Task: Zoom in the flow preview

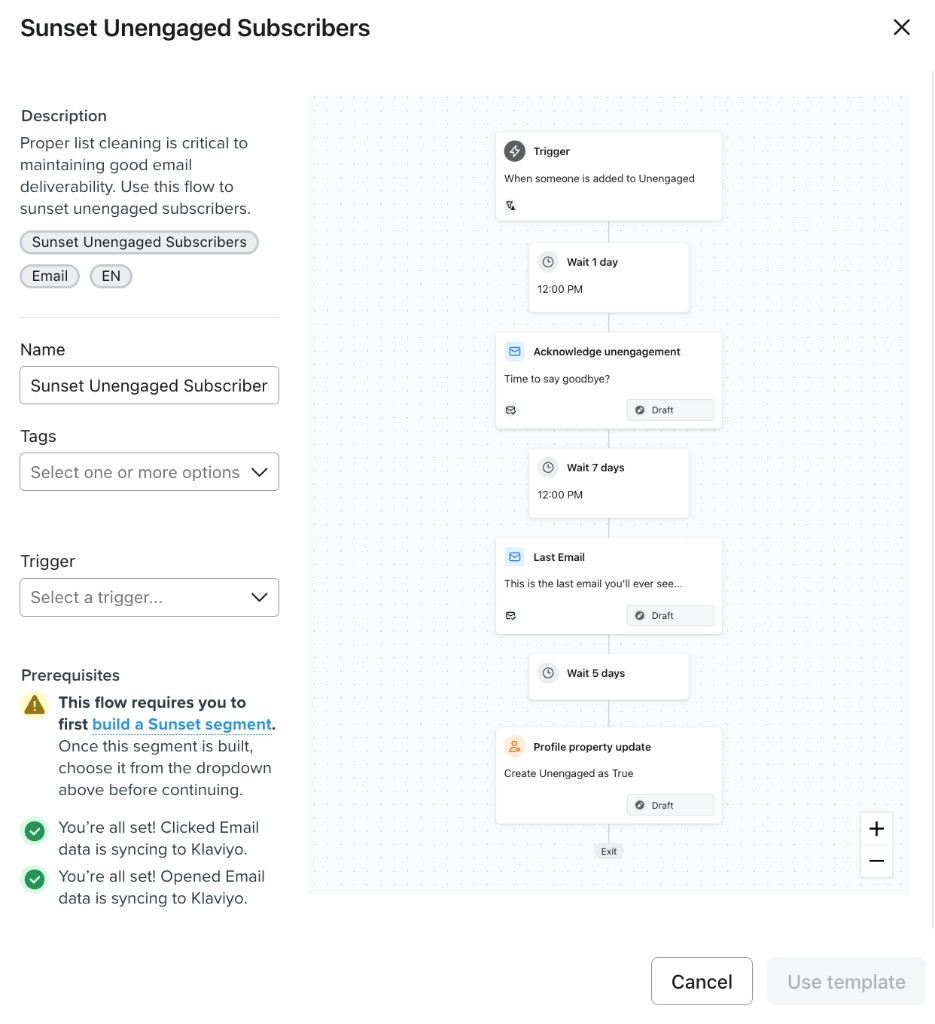Action: coord(876,829)
